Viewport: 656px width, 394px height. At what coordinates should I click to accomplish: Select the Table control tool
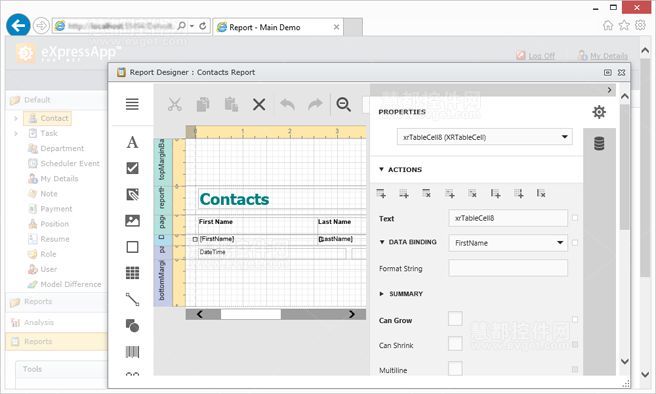click(x=132, y=273)
